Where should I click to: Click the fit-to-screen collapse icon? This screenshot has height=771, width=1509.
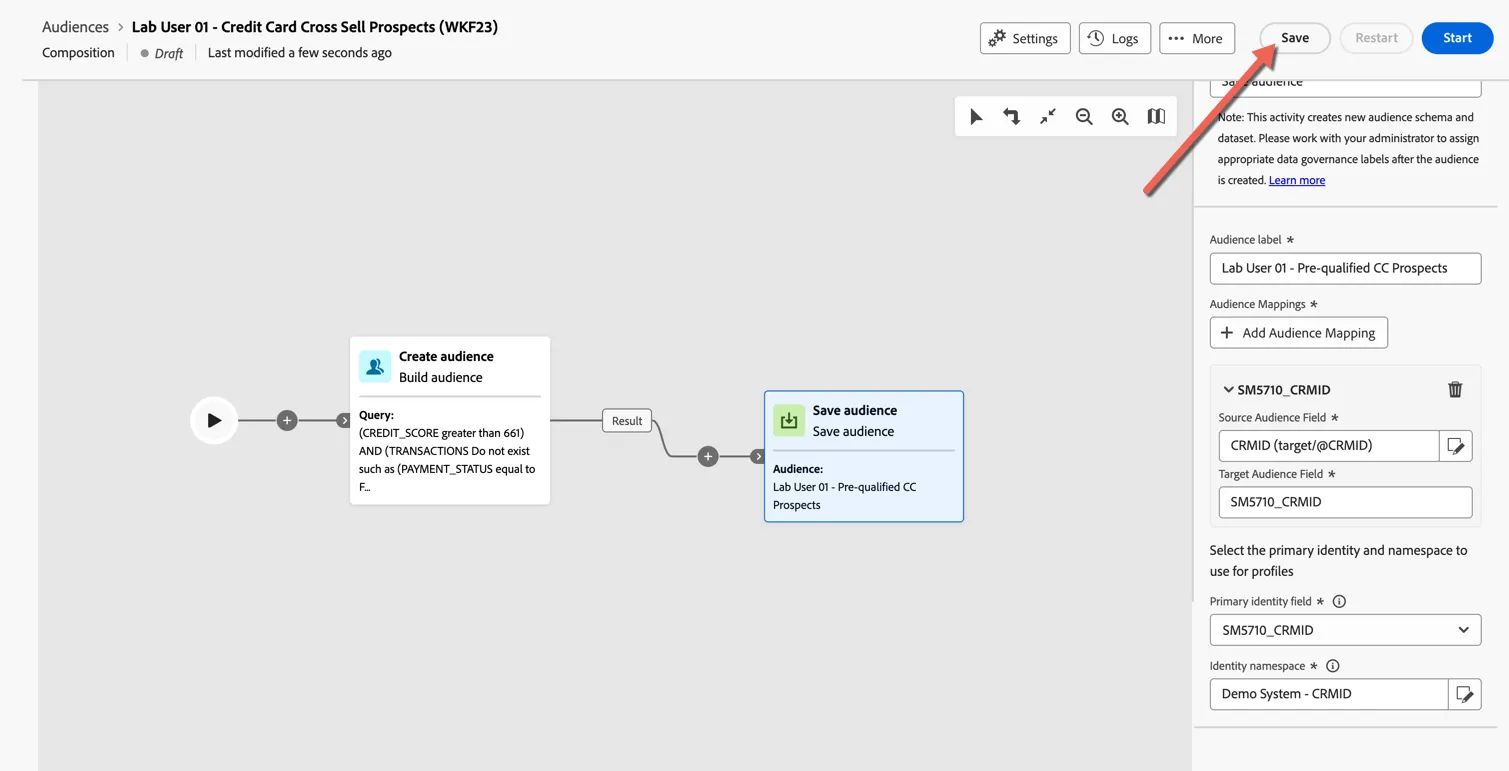[1048, 117]
